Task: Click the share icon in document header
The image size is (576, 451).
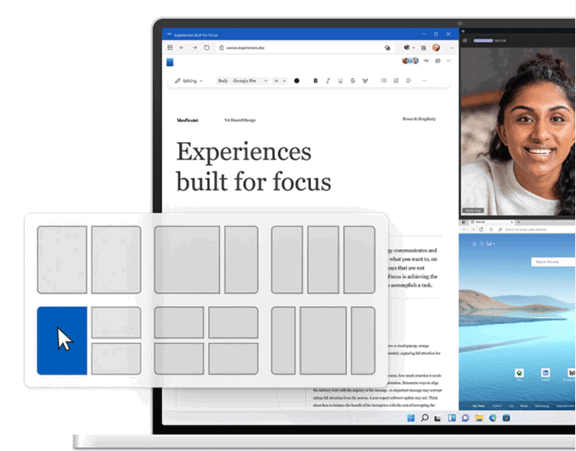Action: [x=438, y=61]
